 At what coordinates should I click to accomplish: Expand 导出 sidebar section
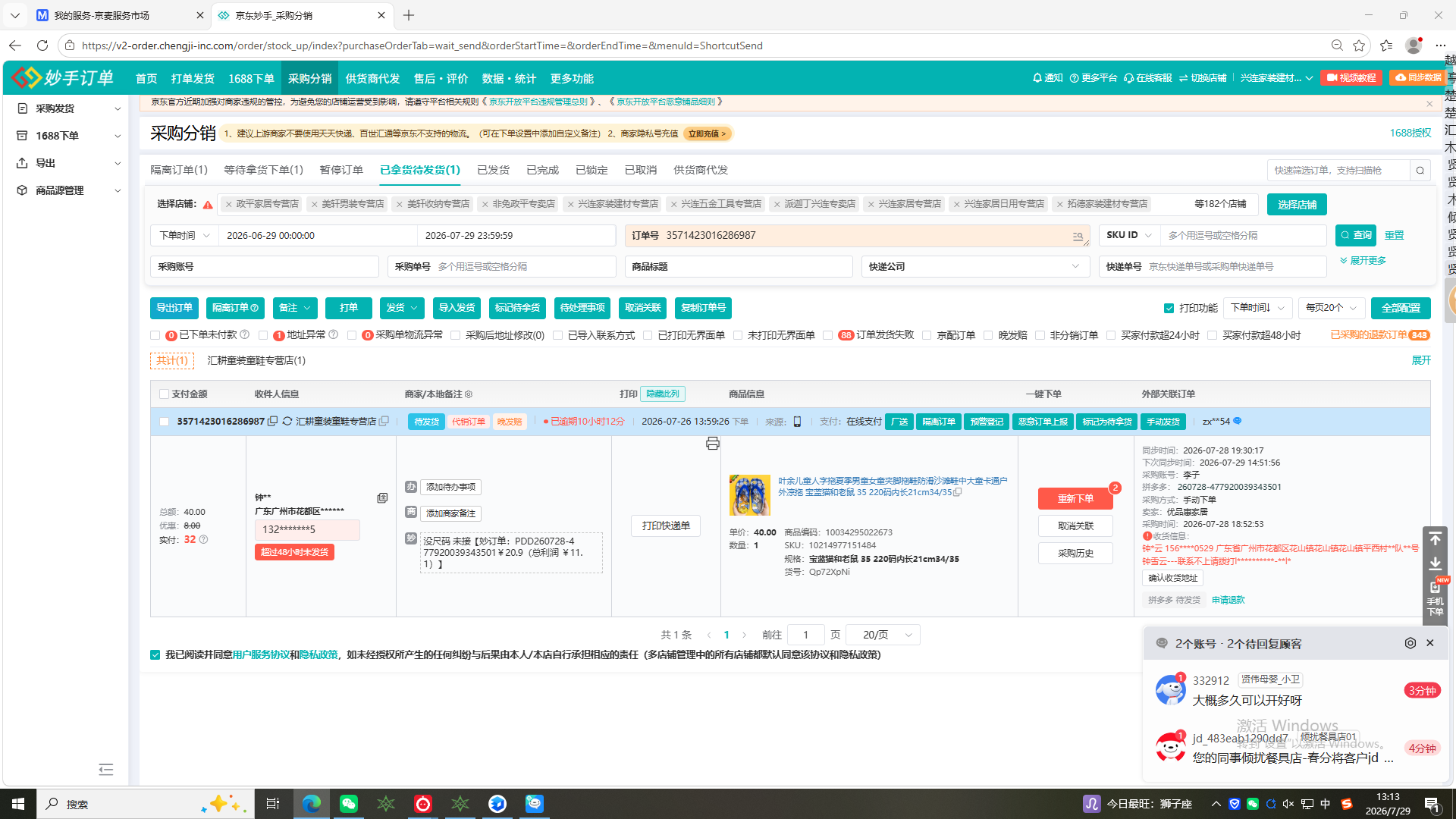click(68, 163)
